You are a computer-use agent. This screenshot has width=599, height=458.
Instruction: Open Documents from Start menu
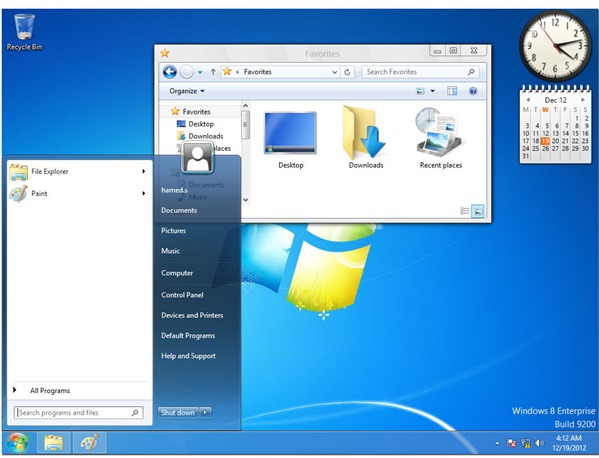pos(179,210)
